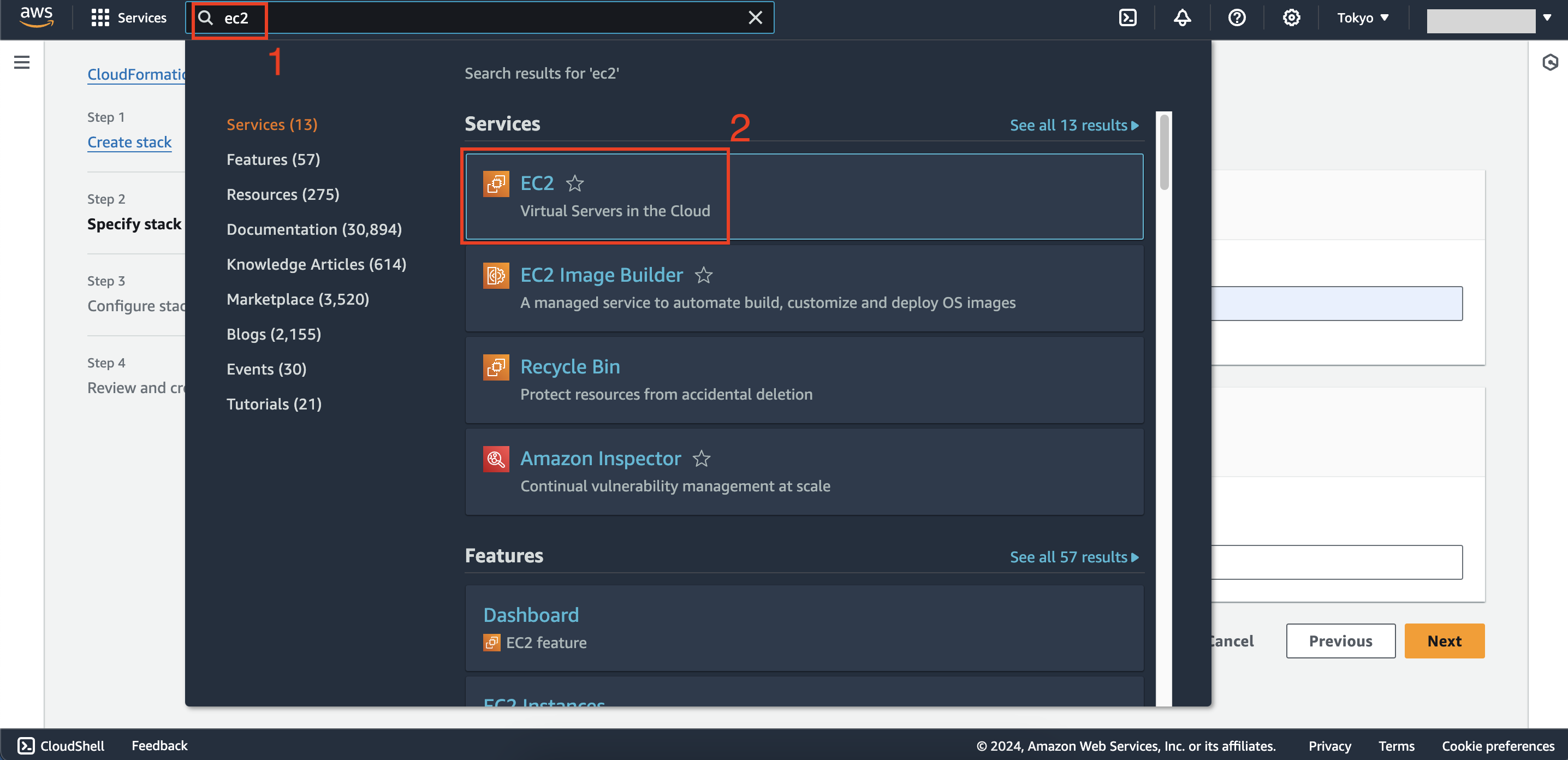This screenshot has width=1568, height=760.
Task: Open the CloudFormation breadcrumb link
Action: (x=136, y=74)
